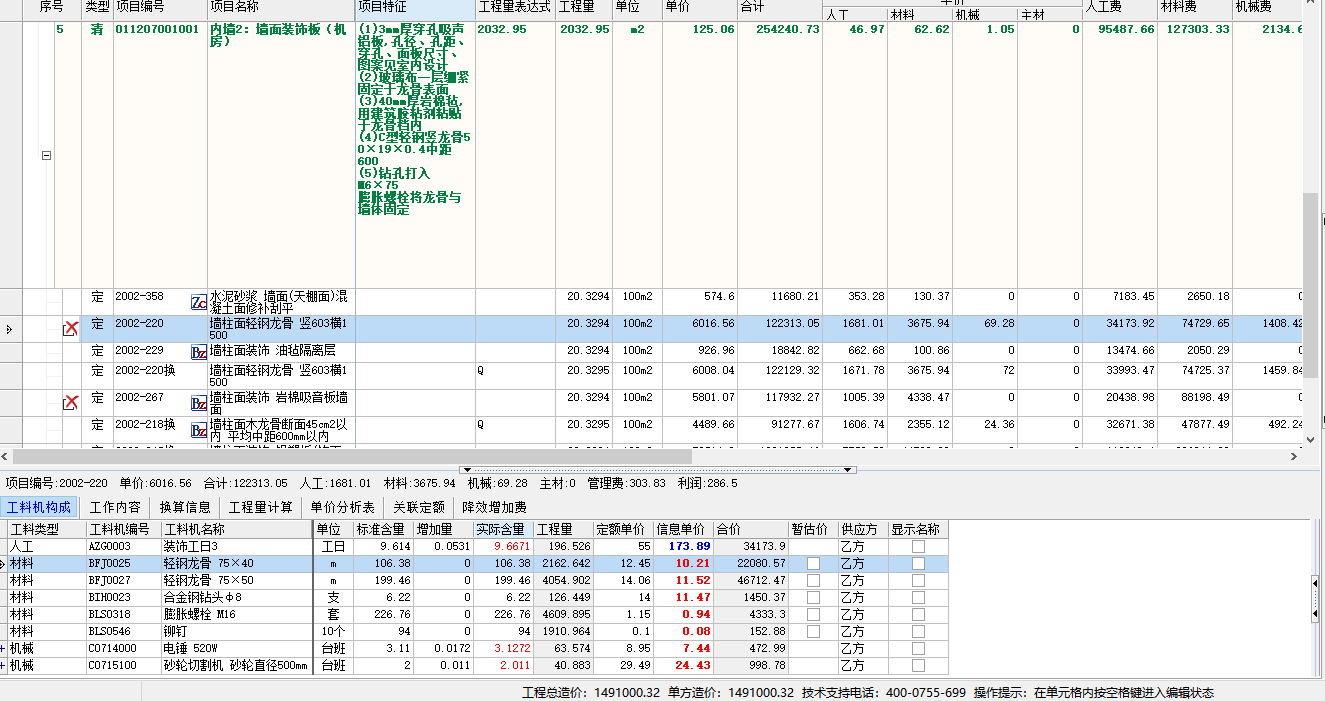The image size is (1325, 701).
Task: Click the horizontal scrollbar left arrow
Action: 7,456
